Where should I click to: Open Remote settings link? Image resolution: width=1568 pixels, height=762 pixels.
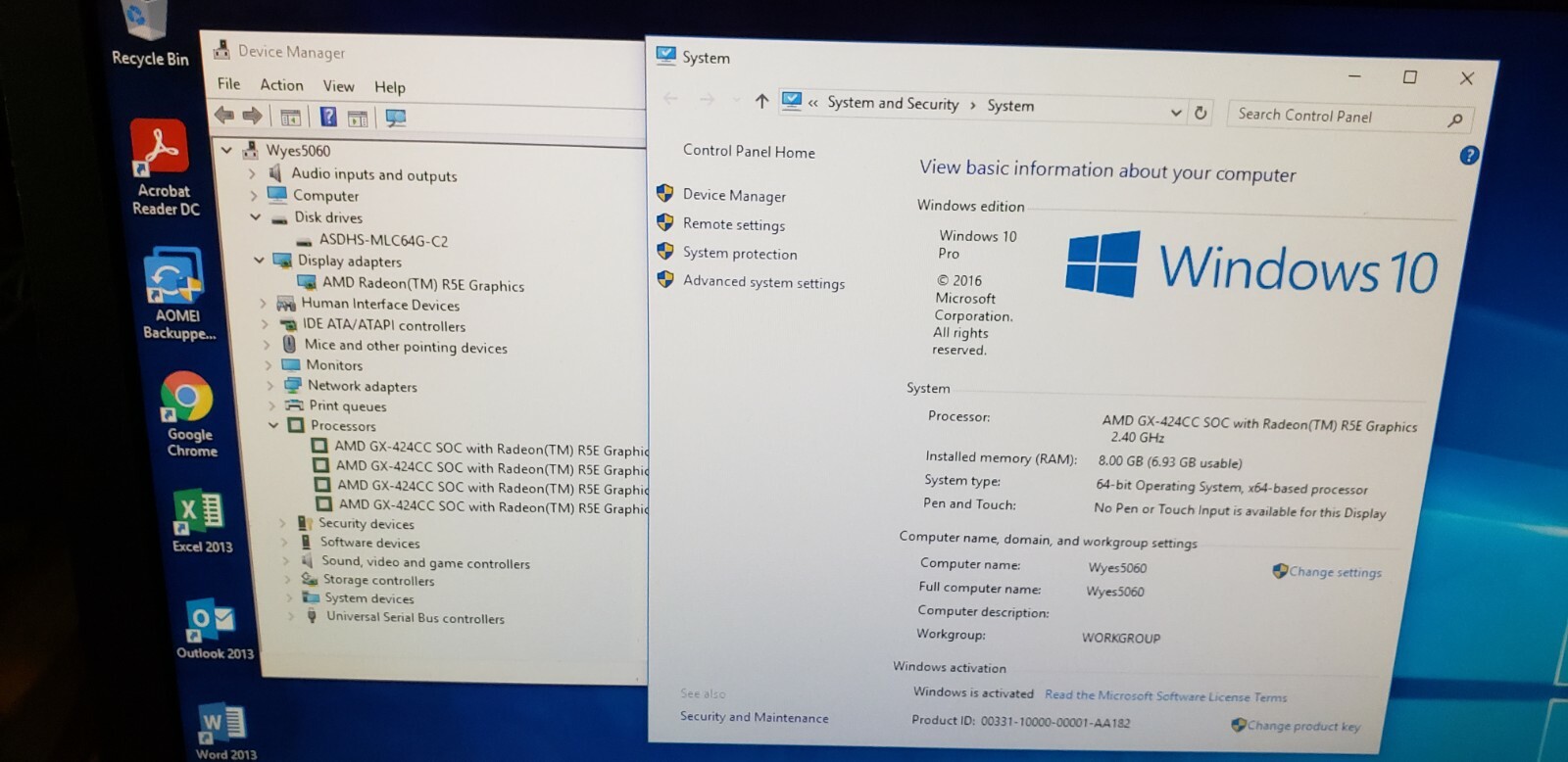(x=734, y=224)
